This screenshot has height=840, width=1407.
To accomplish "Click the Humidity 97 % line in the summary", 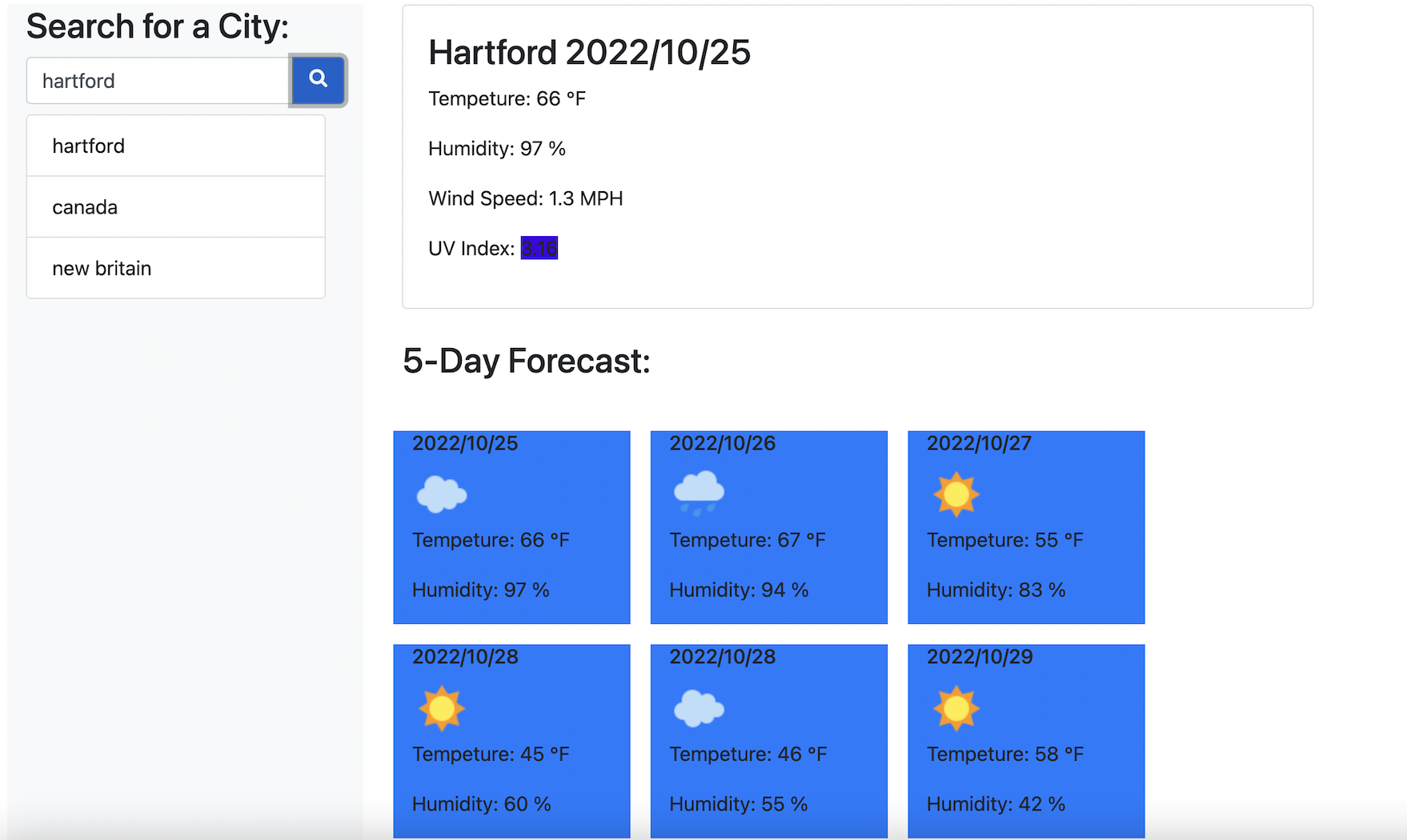I will pos(497,148).
